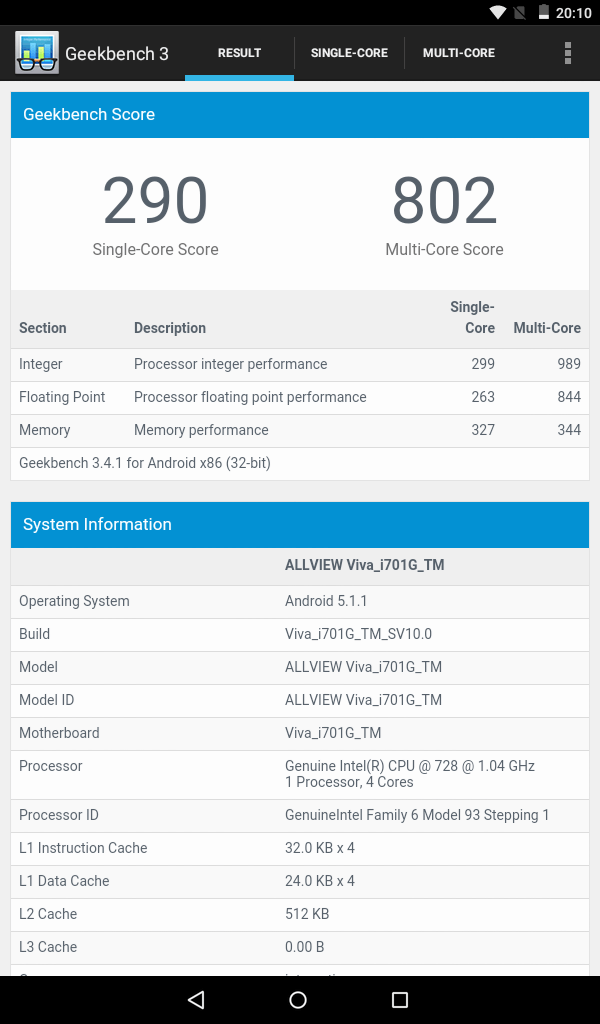Screen dimensions: 600x1024
Task: Tap the 32.0 KB x 4 value
Action: [x=320, y=848]
